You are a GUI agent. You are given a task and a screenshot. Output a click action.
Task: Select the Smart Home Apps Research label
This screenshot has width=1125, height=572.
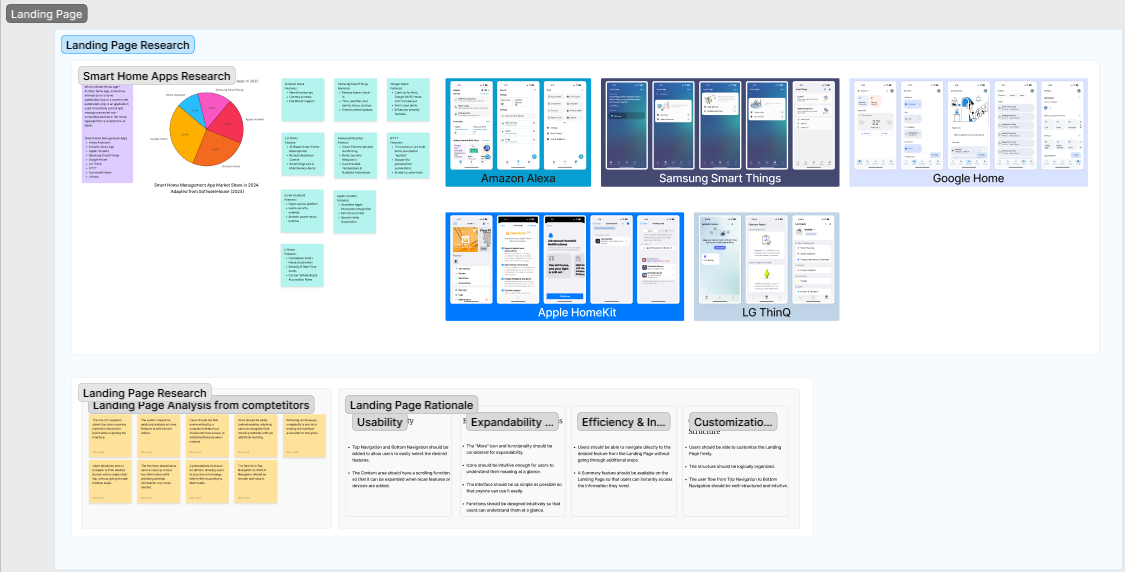156,76
